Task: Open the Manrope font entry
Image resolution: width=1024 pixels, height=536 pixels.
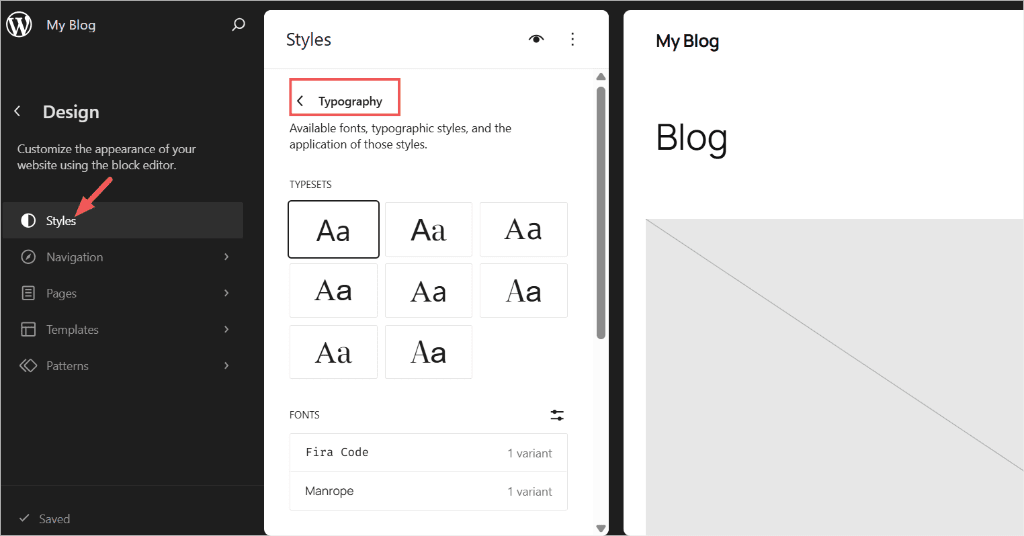Action: coord(428,491)
